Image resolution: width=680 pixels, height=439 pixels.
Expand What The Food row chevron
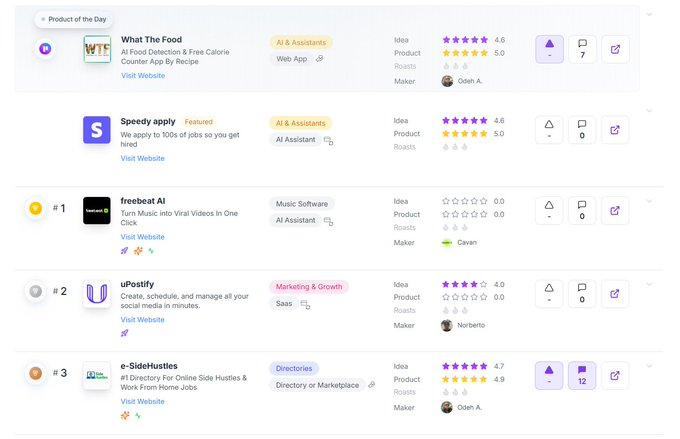(649, 14)
